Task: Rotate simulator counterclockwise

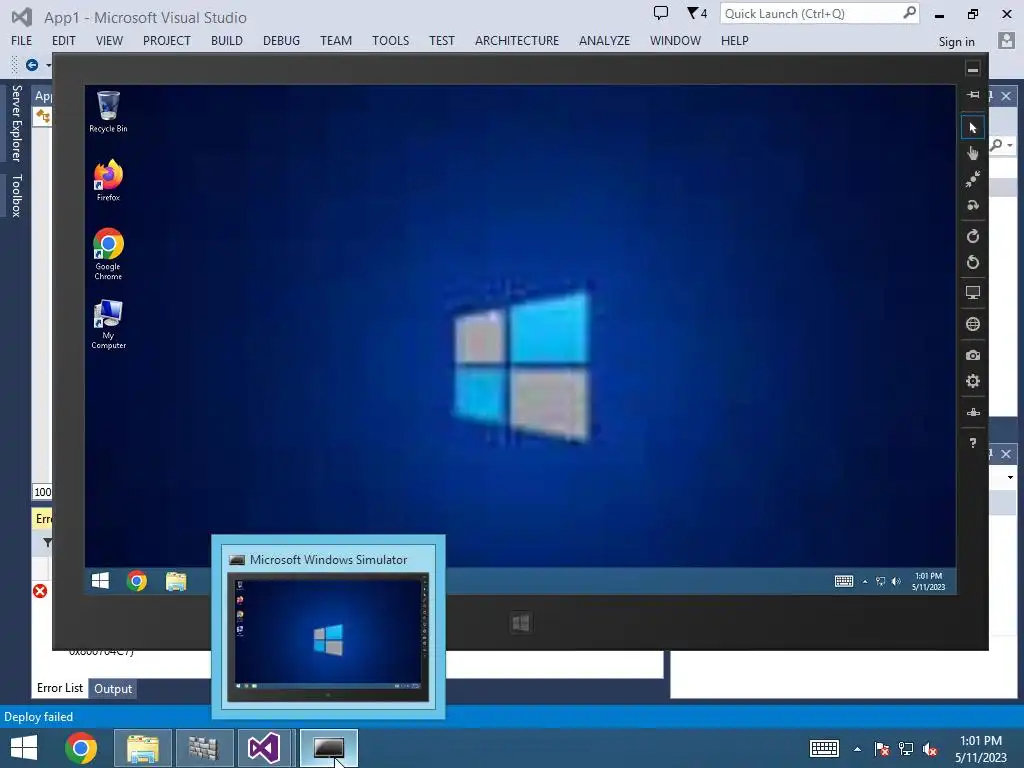Action: 972,263
